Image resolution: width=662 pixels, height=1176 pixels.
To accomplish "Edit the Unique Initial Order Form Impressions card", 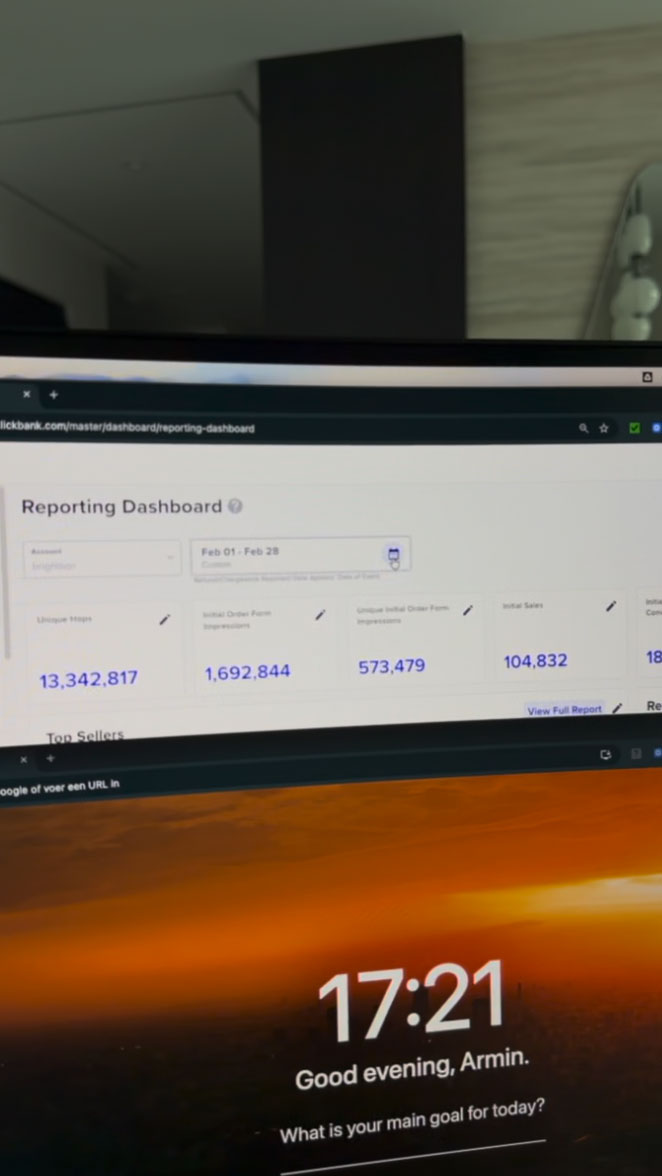I will (467, 611).
